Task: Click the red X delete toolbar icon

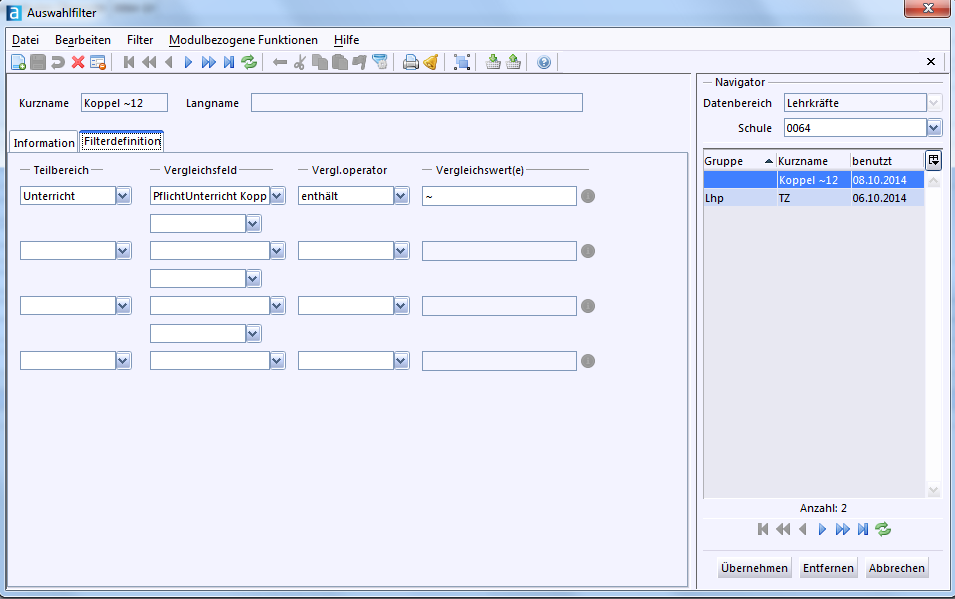Action: tap(78, 62)
